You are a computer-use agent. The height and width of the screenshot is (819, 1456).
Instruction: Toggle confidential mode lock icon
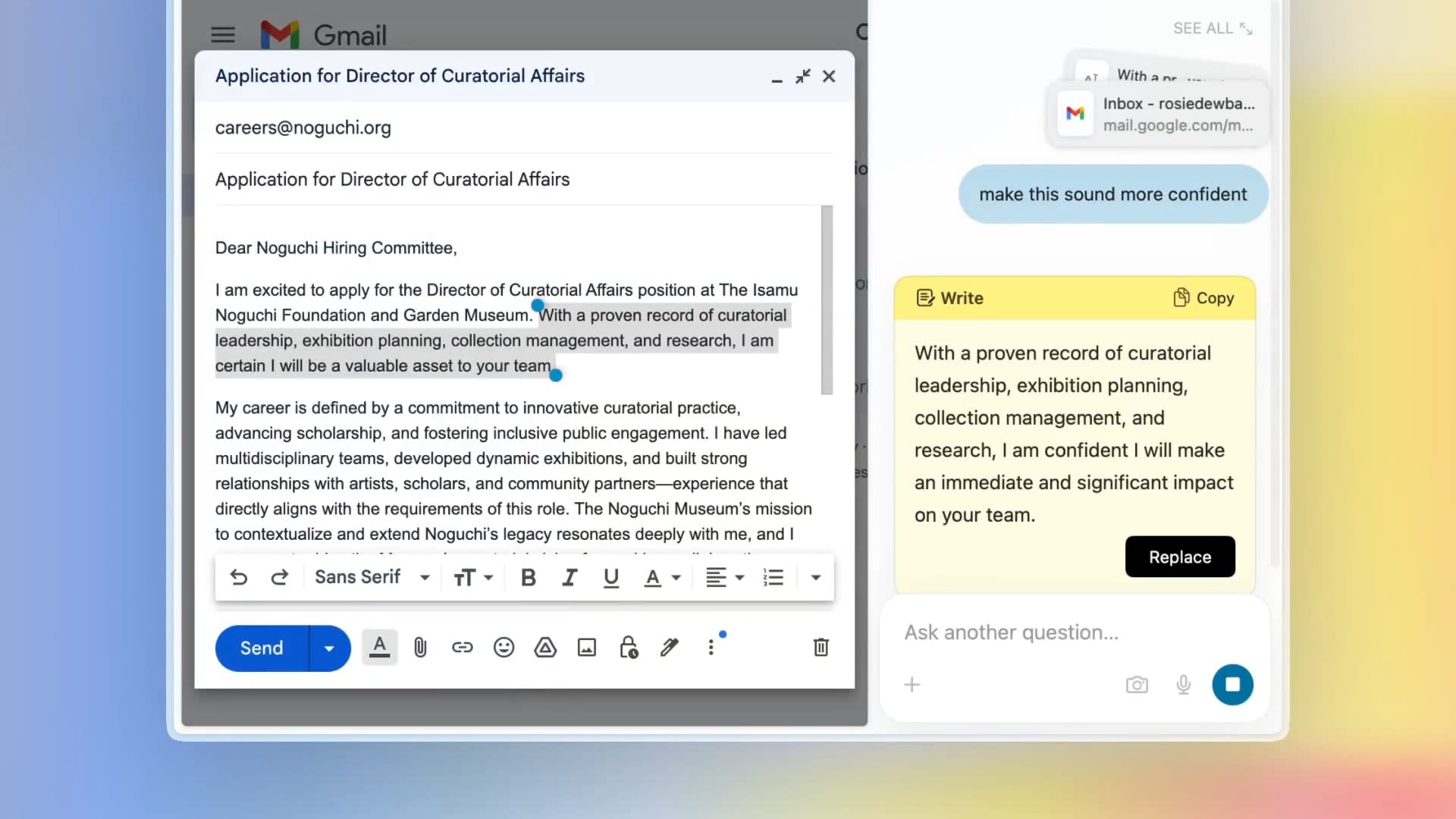[629, 648]
